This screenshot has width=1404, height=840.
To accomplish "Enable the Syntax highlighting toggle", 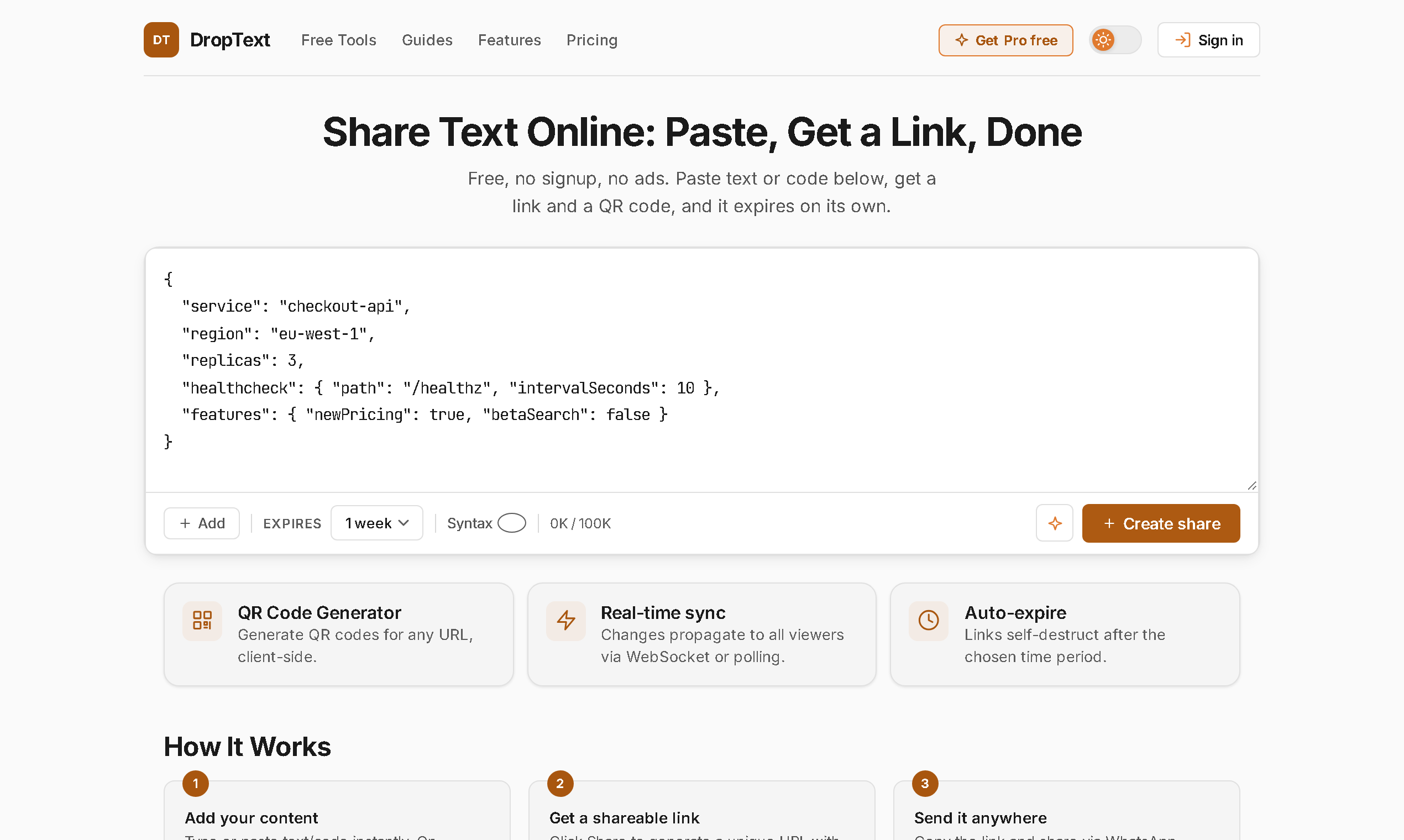I will 512,523.
